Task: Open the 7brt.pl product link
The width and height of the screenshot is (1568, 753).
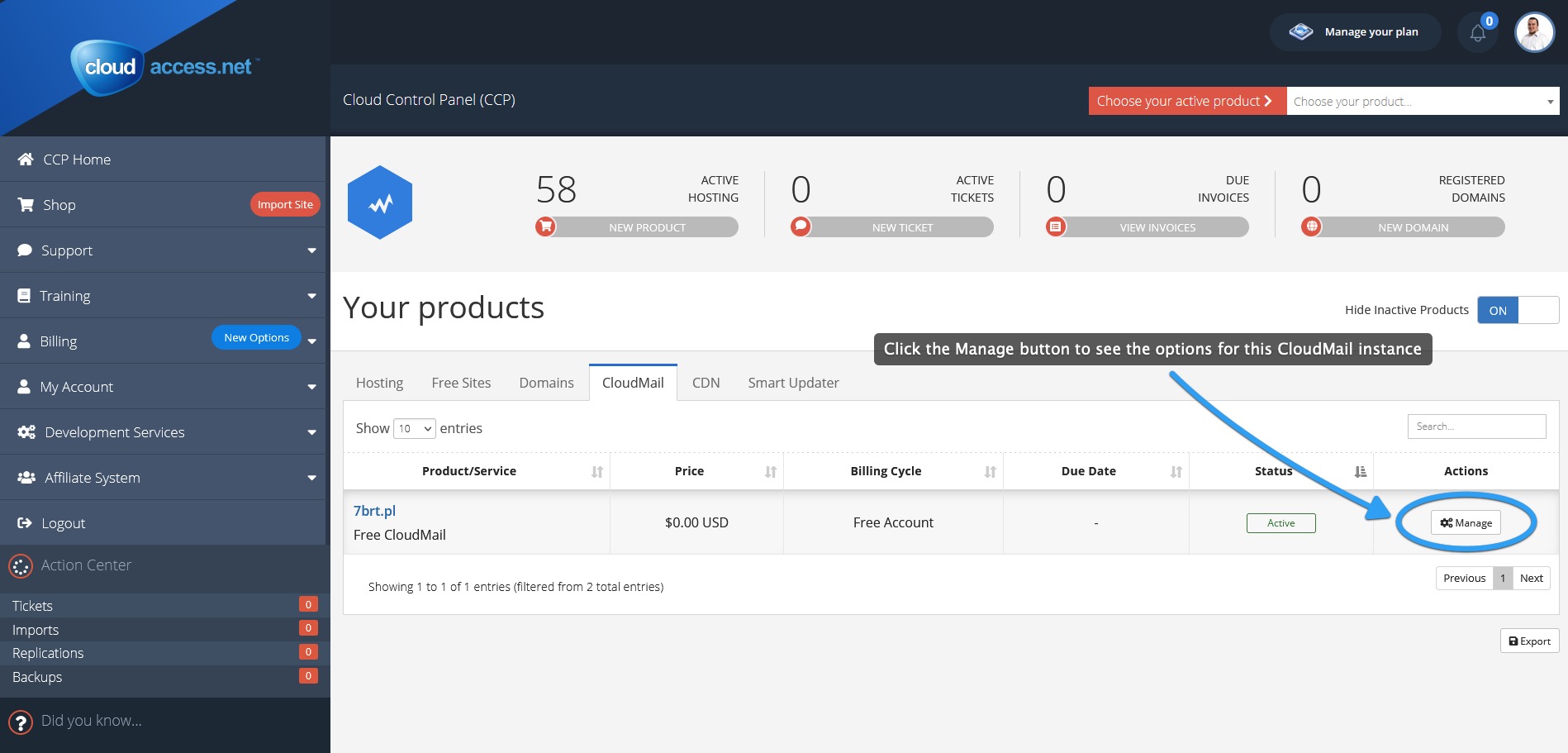Action: click(374, 511)
